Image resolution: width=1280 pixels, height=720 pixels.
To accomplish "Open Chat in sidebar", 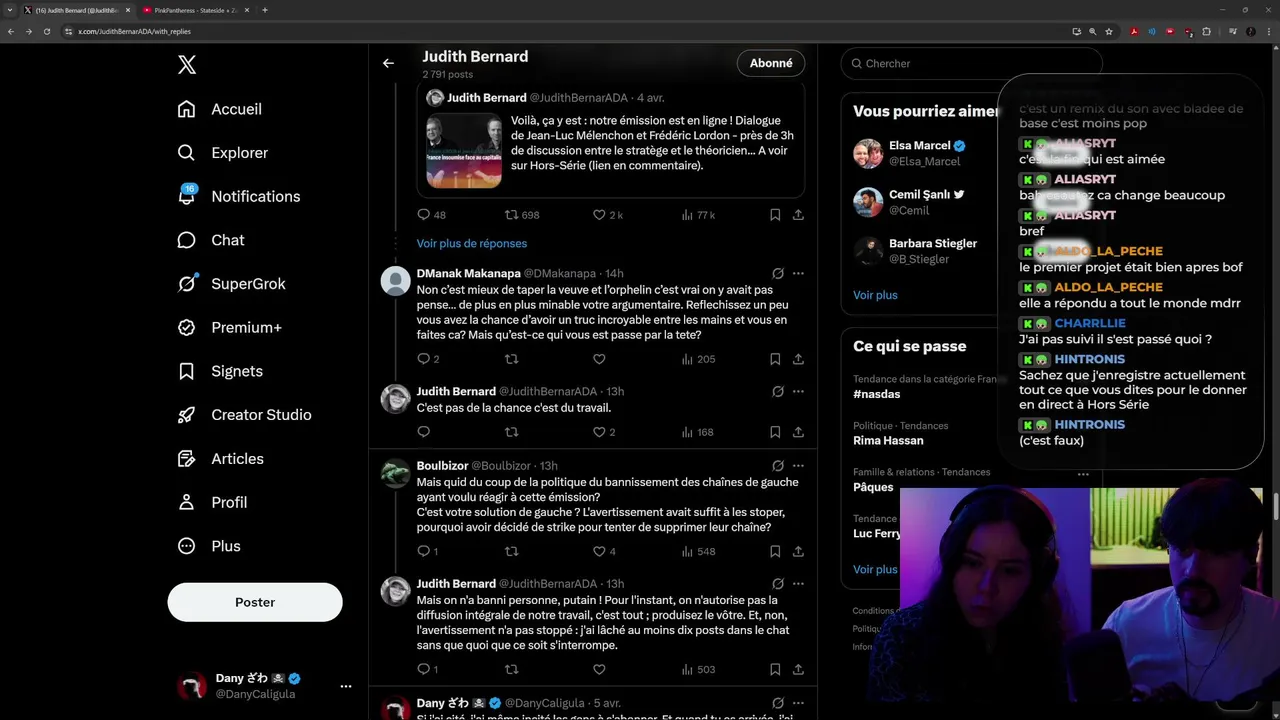I will 210,240.
